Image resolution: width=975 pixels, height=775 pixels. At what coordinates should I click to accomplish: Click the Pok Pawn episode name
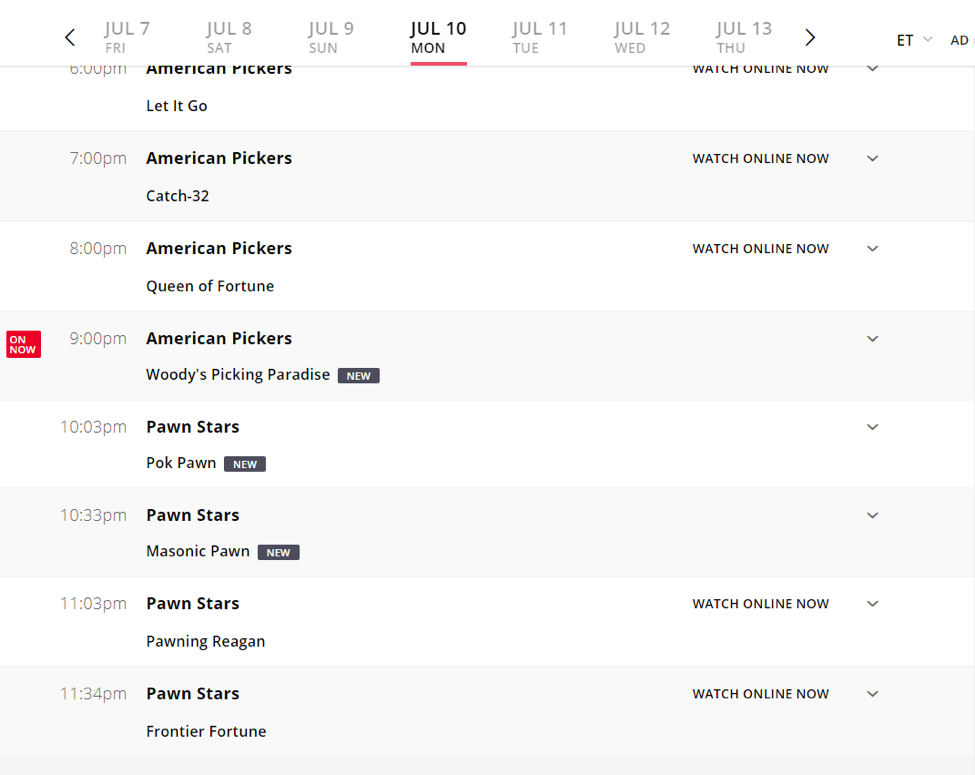181,463
